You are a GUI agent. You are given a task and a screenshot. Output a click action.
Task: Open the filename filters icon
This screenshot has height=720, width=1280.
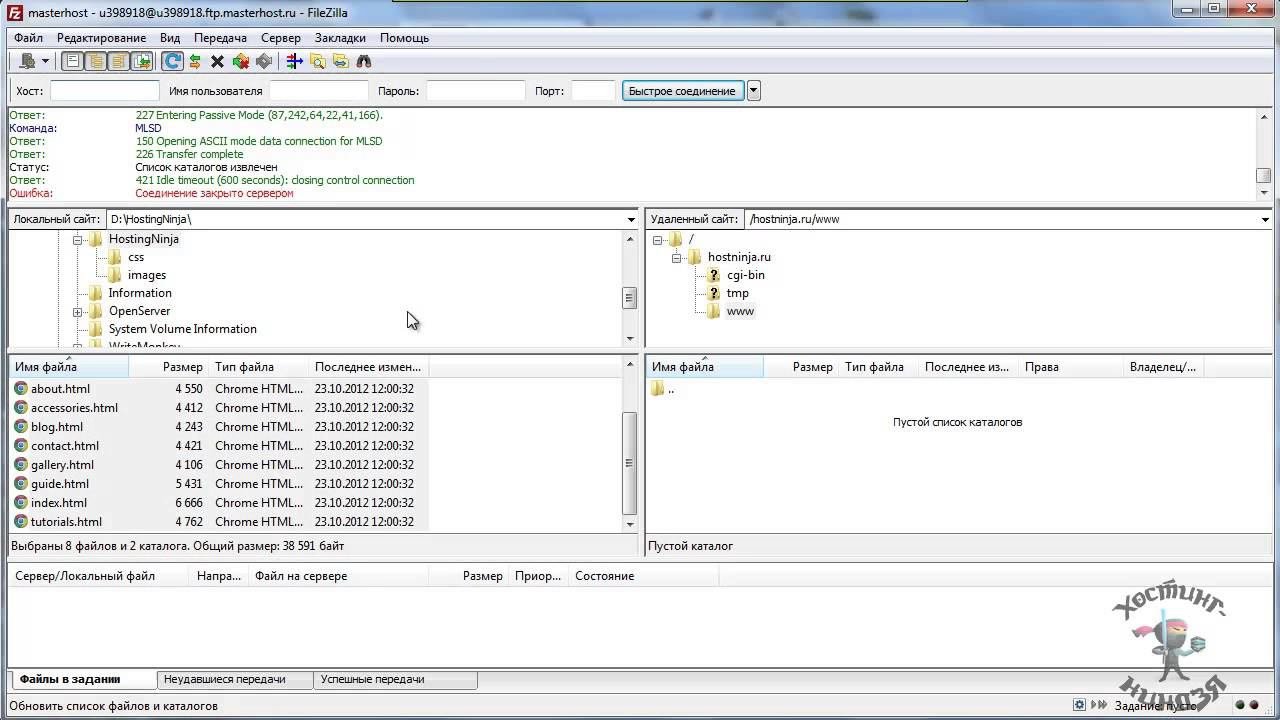tap(294, 62)
